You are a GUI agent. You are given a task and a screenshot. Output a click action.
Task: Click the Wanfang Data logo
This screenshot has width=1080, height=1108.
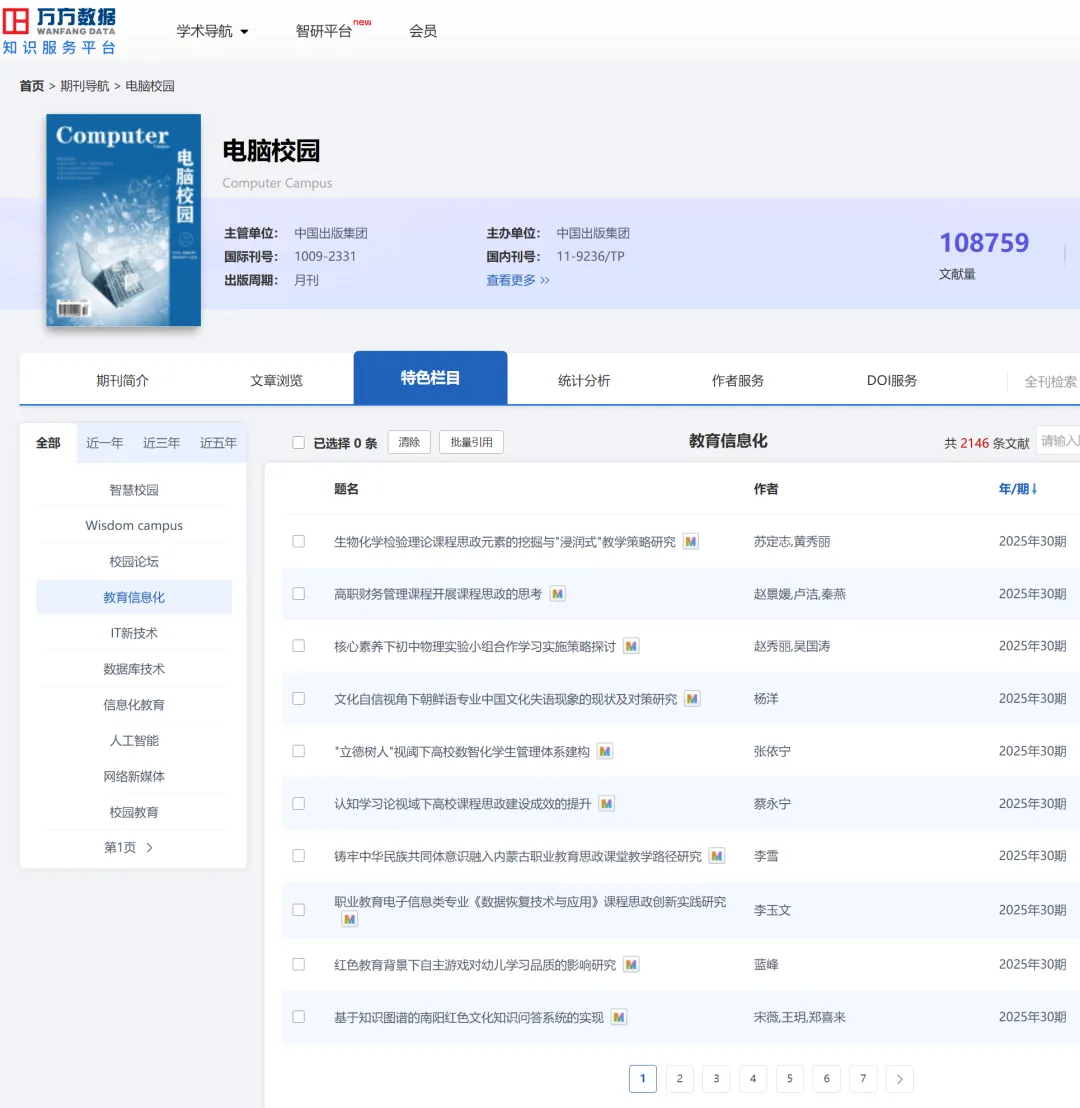tap(59, 31)
